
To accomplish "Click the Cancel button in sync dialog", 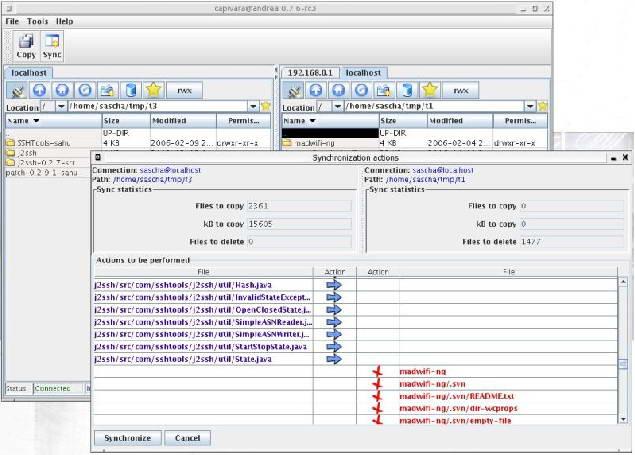I will (x=188, y=438).
